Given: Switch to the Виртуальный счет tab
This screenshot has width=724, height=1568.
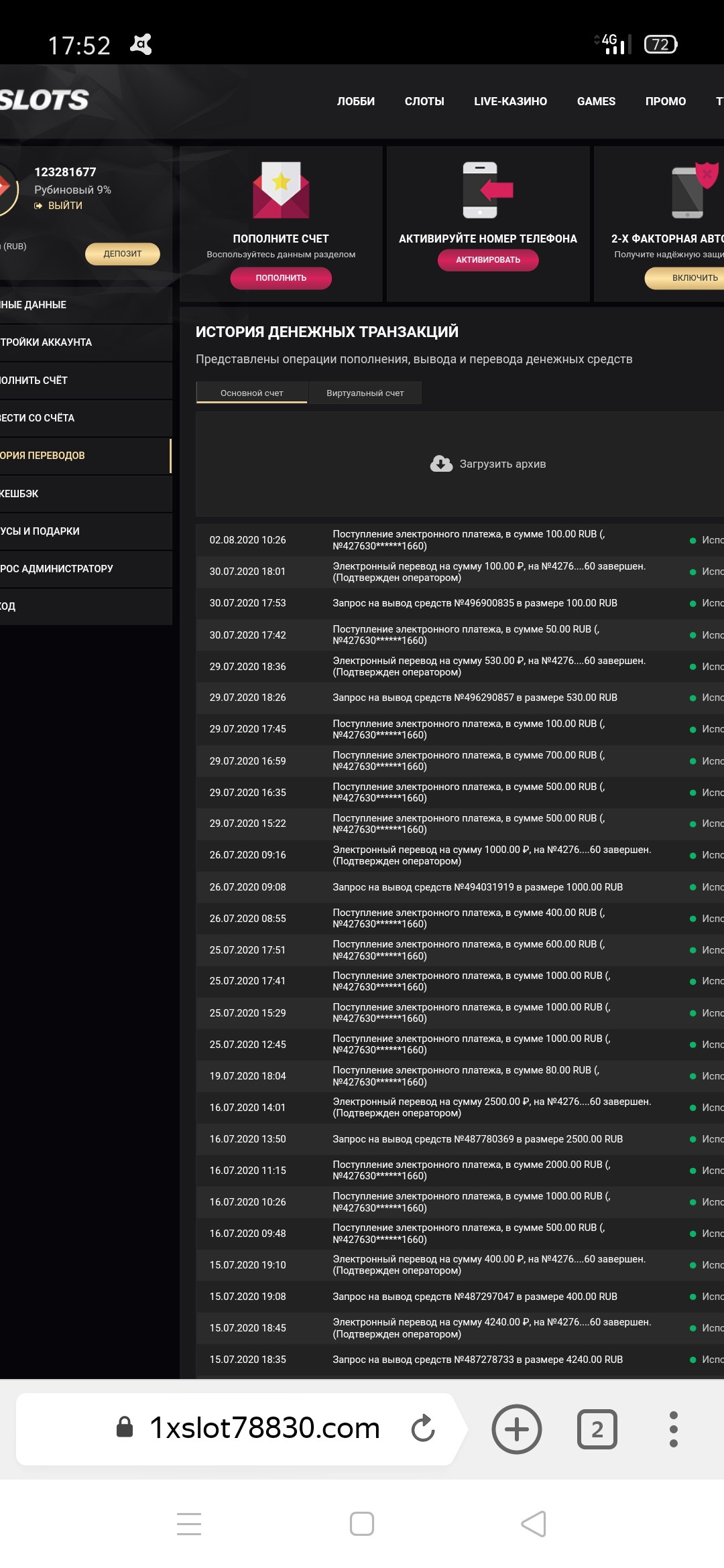Looking at the screenshot, I should pyautogui.click(x=365, y=393).
